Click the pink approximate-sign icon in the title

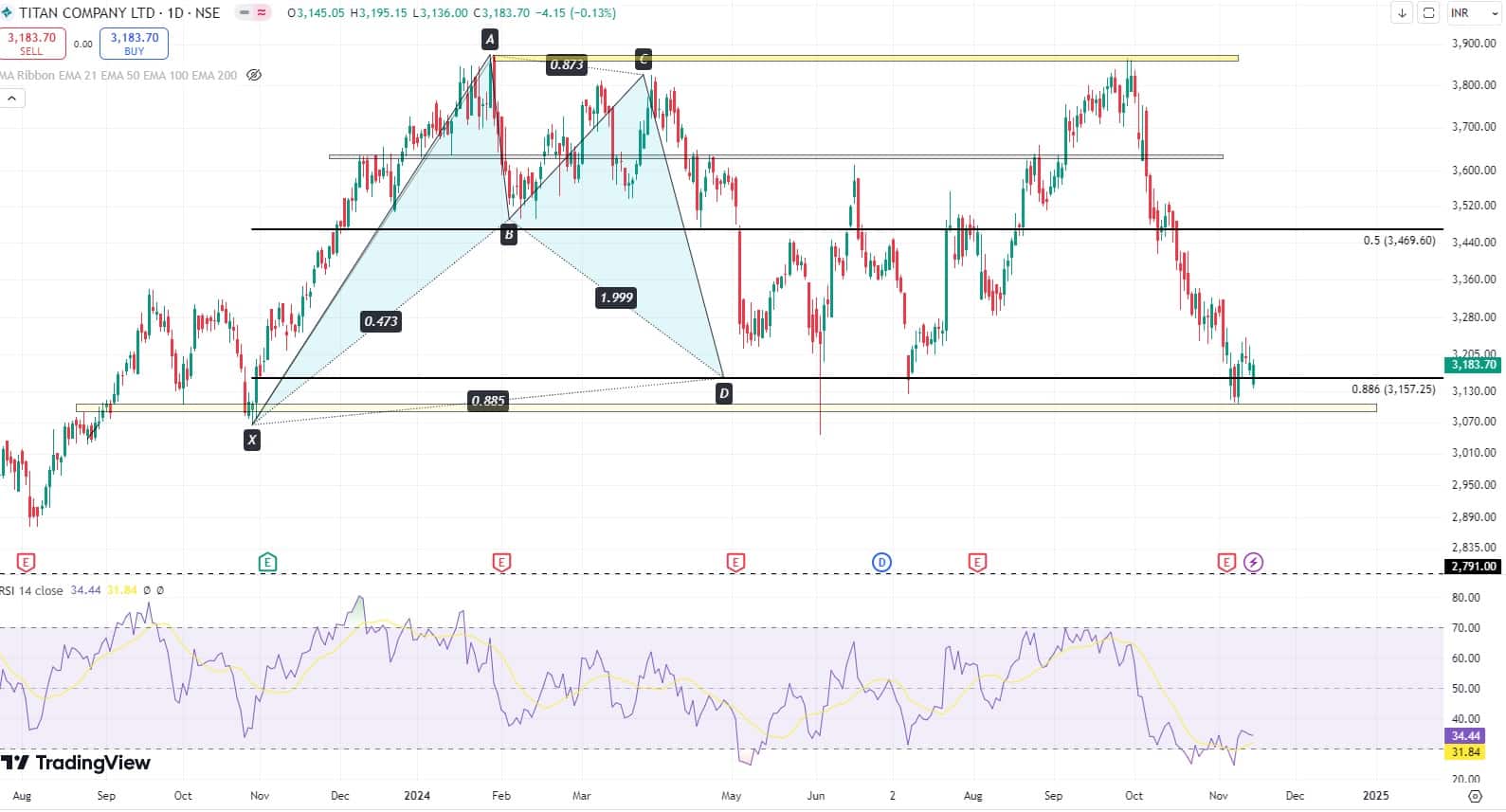pyautogui.click(x=262, y=13)
